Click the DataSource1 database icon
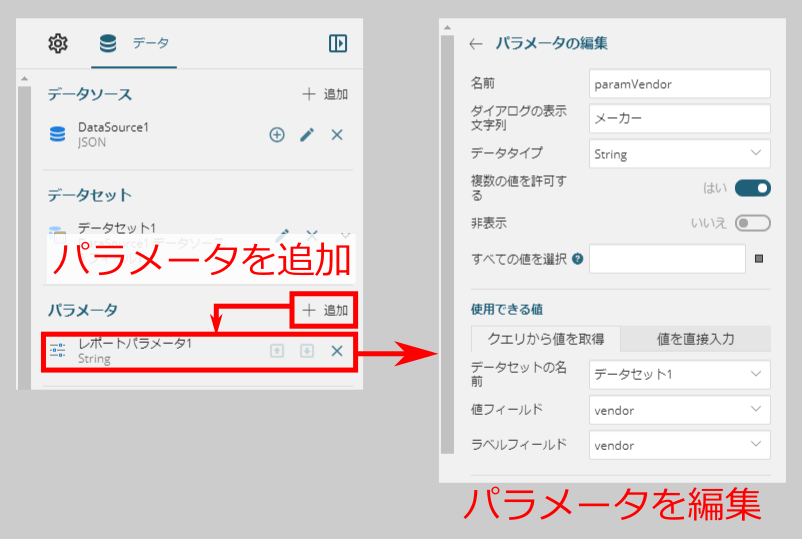The width and height of the screenshot is (802, 539). click(x=57, y=134)
